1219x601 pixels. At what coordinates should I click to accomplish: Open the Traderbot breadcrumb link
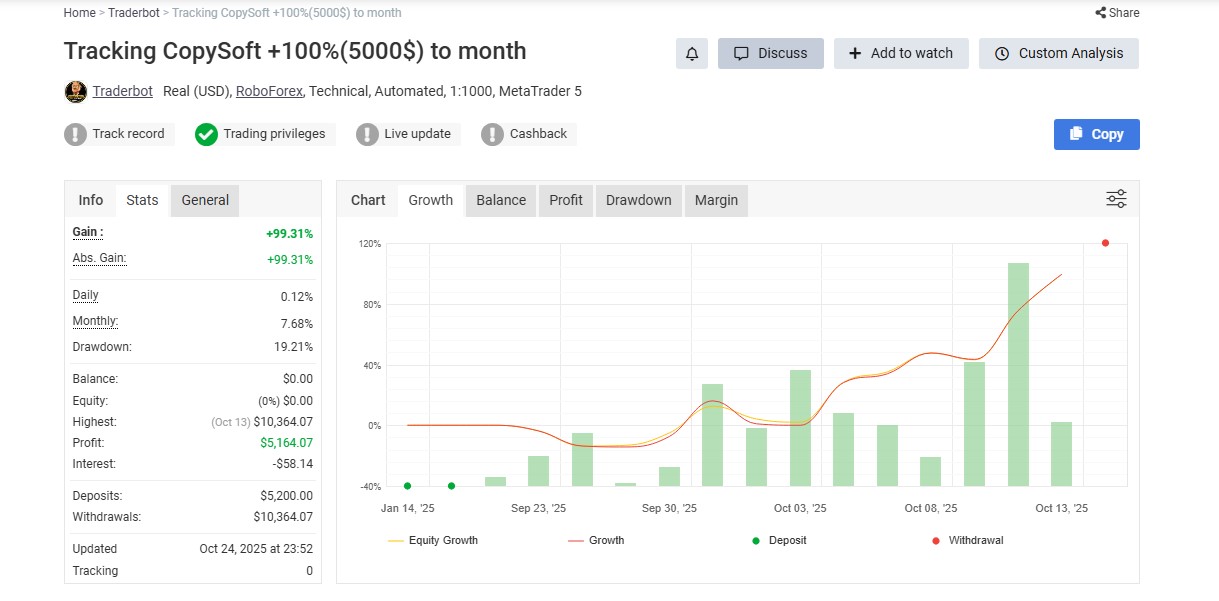pyautogui.click(x=133, y=13)
